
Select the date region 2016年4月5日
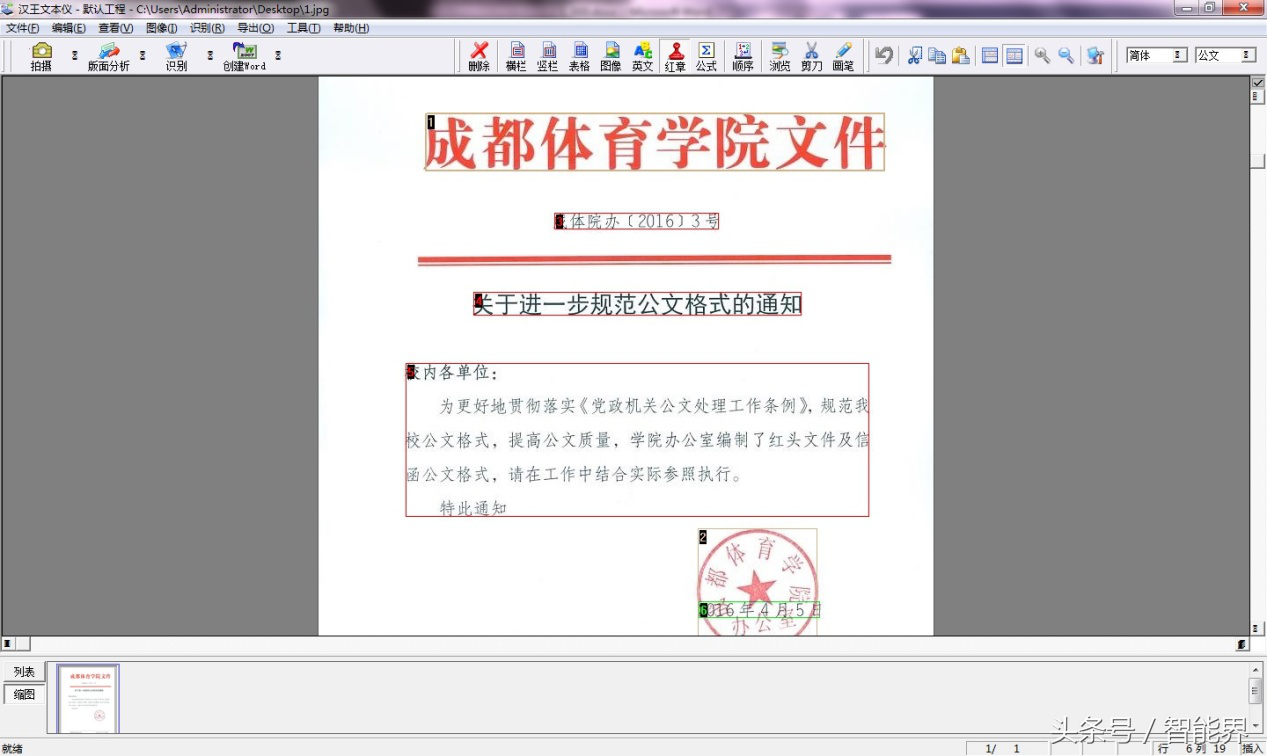(760, 610)
